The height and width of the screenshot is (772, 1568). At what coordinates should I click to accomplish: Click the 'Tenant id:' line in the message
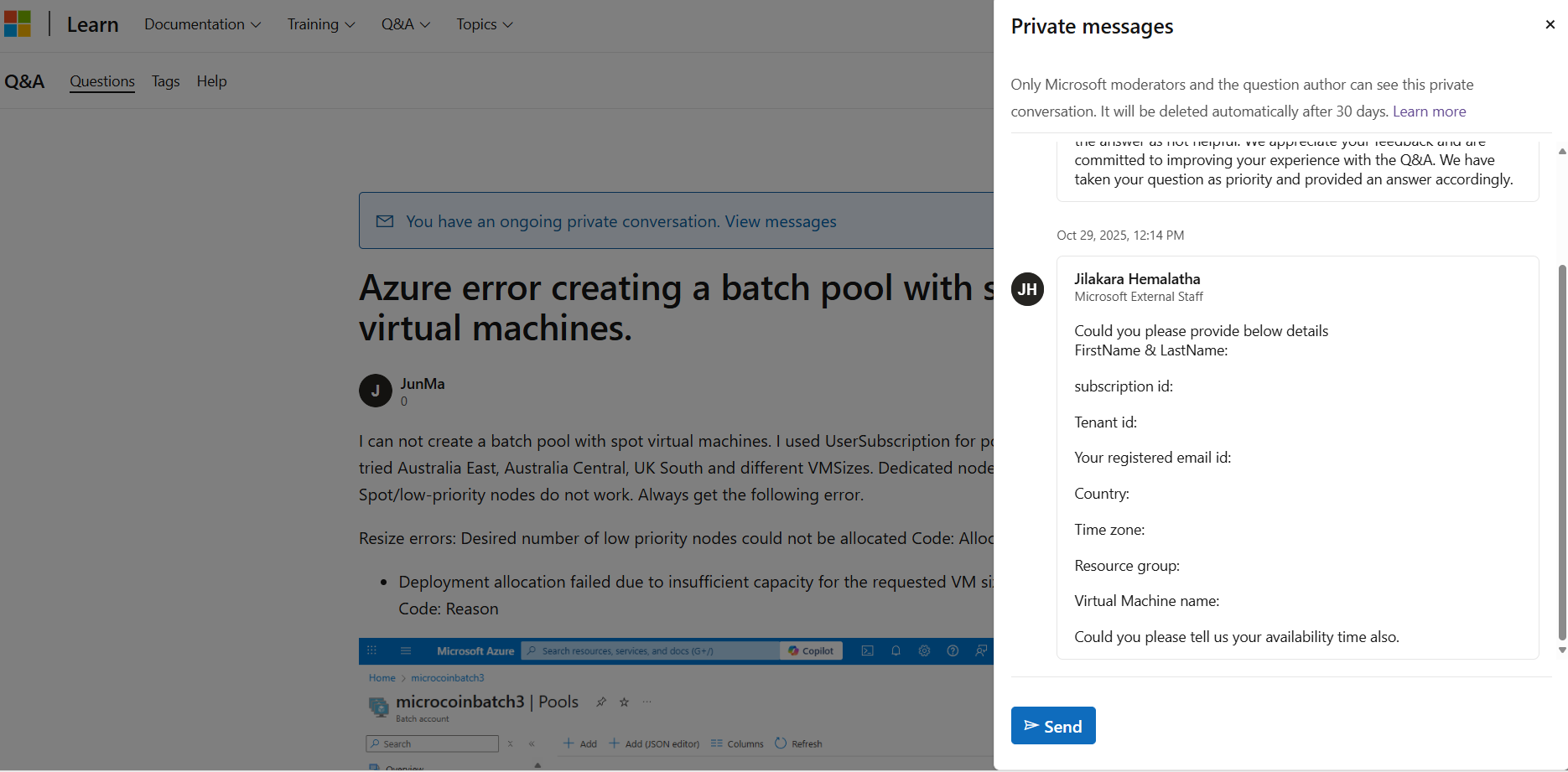coord(1106,422)
